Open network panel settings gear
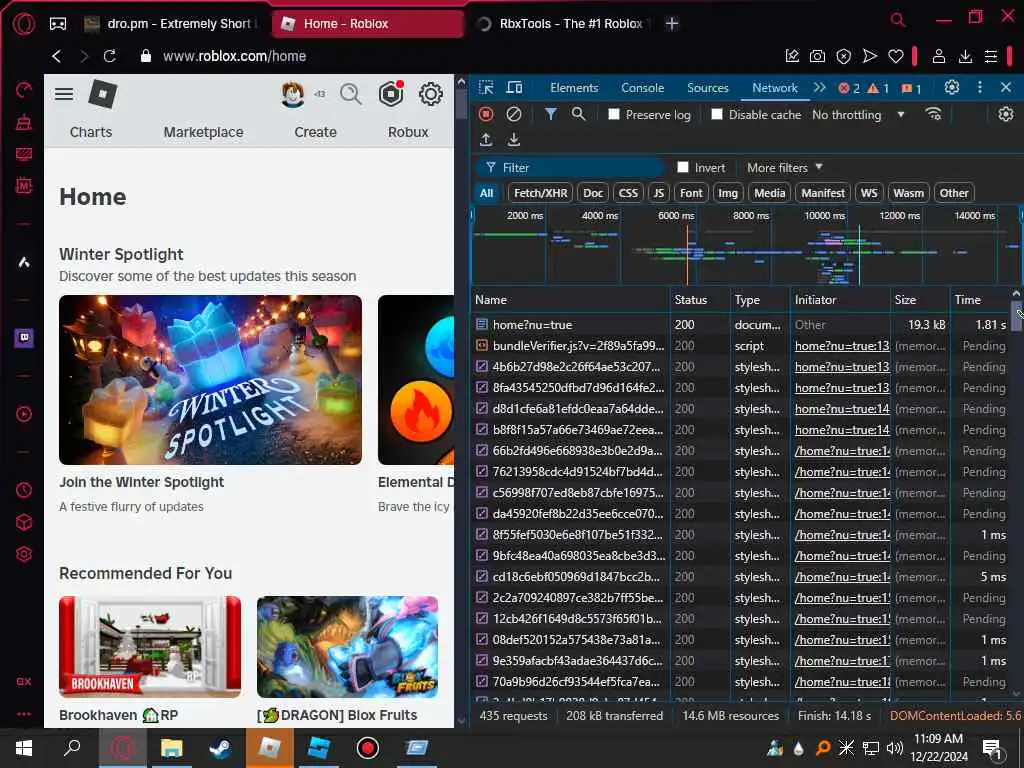The image size is (1024, 768). pyautogui.click(x=1006, y=114)
